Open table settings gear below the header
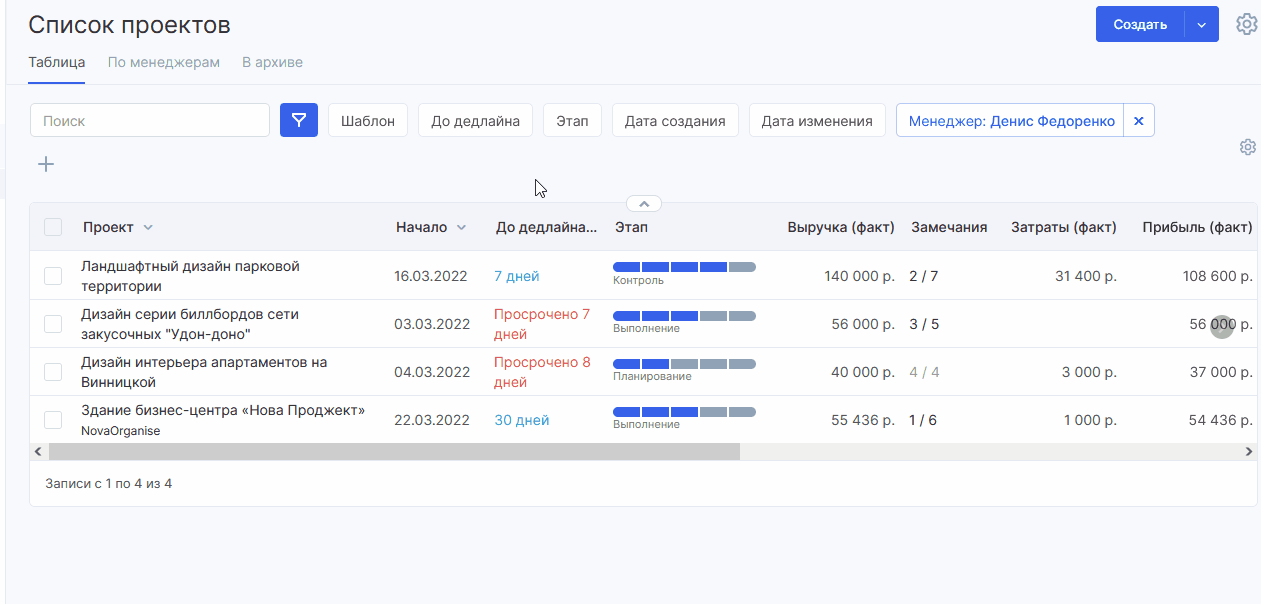The image size is (1261, 604). pos(1247,147)
